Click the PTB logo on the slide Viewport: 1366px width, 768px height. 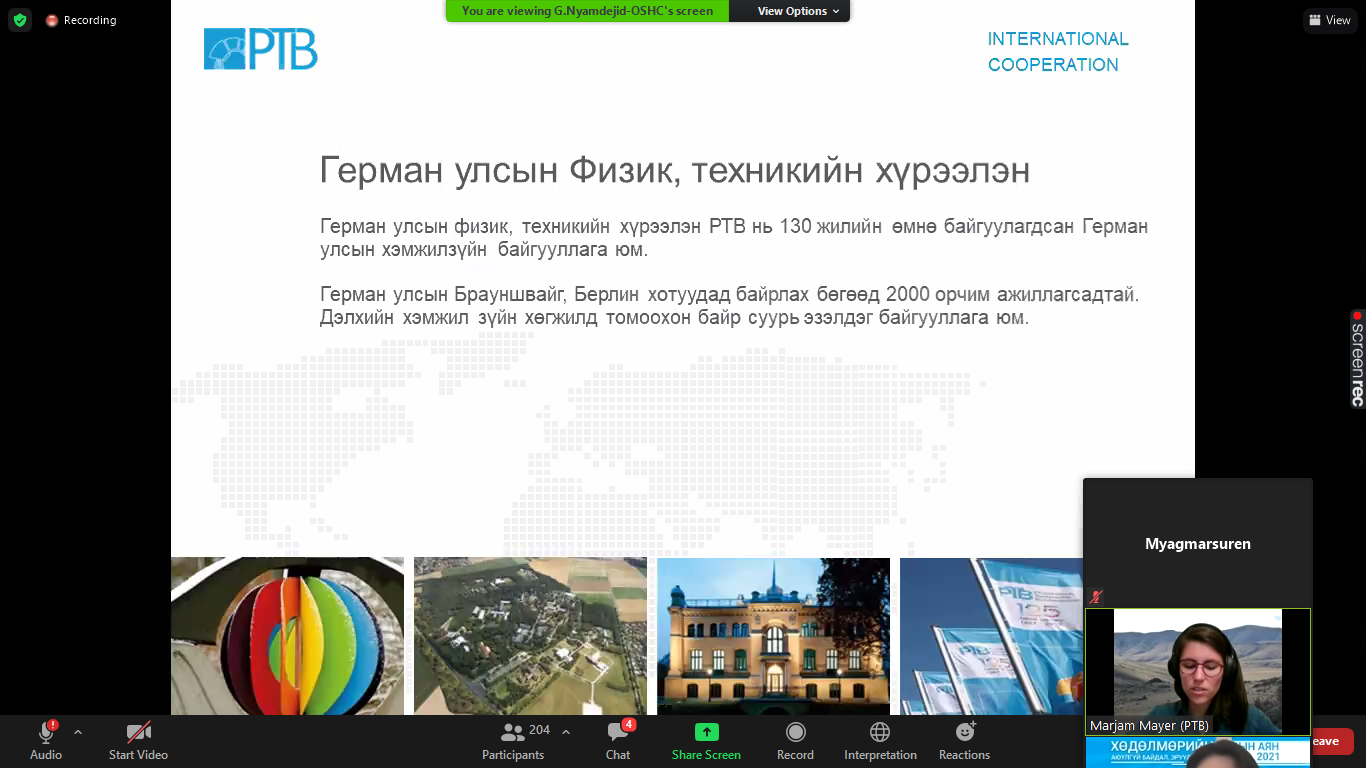261,49
